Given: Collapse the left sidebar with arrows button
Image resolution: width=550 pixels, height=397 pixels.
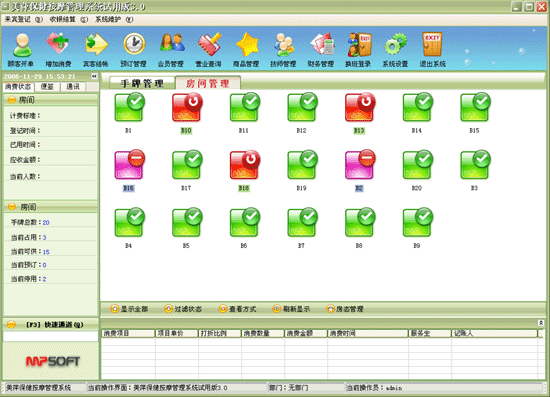Looking at the screenshot, I should point(94,76).
